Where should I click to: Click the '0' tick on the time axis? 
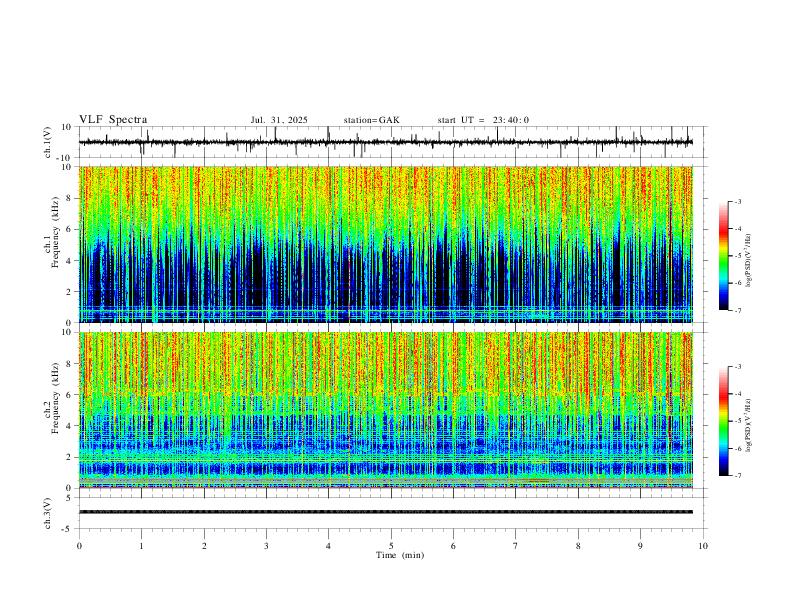[79, 546]
